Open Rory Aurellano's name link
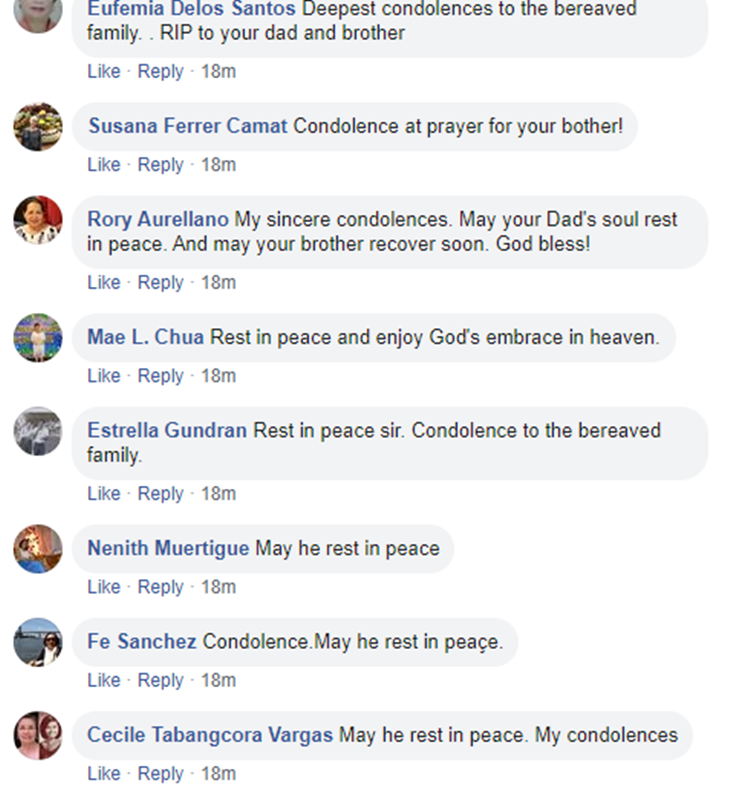The height and width of the screenshot is (791, 750). [158, 220]
